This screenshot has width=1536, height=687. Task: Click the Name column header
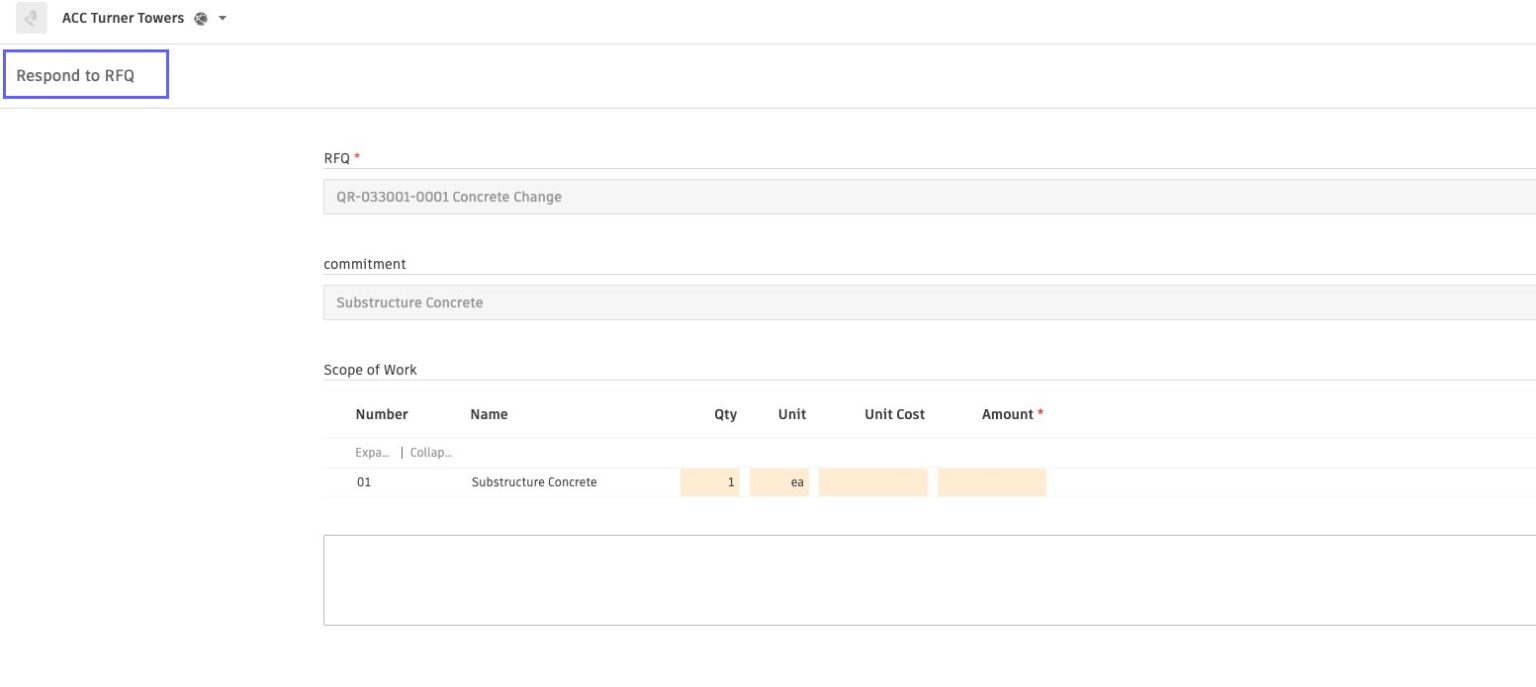[x=489, y=414]
